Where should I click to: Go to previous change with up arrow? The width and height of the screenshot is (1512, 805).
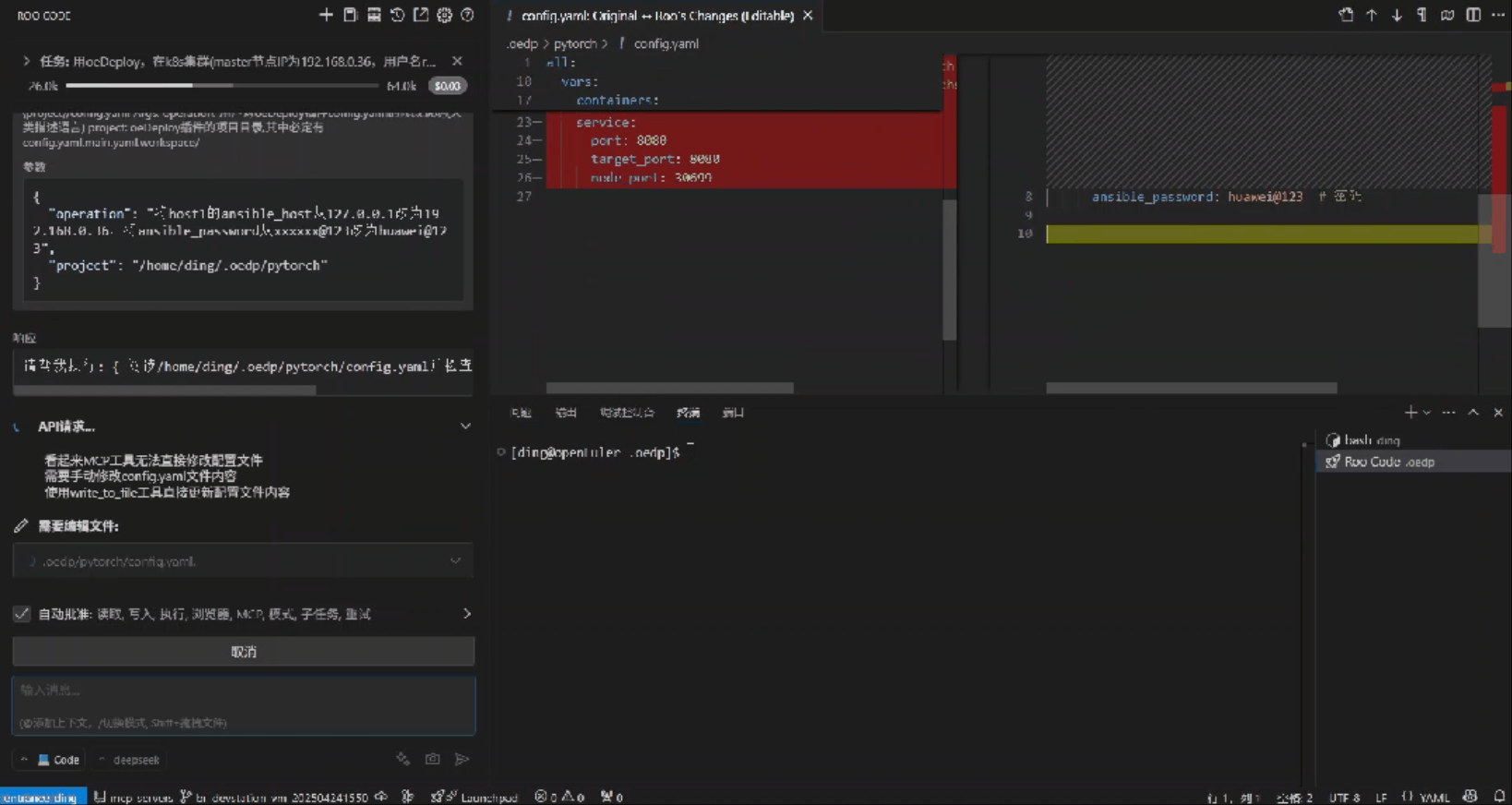coord(1372,15)
